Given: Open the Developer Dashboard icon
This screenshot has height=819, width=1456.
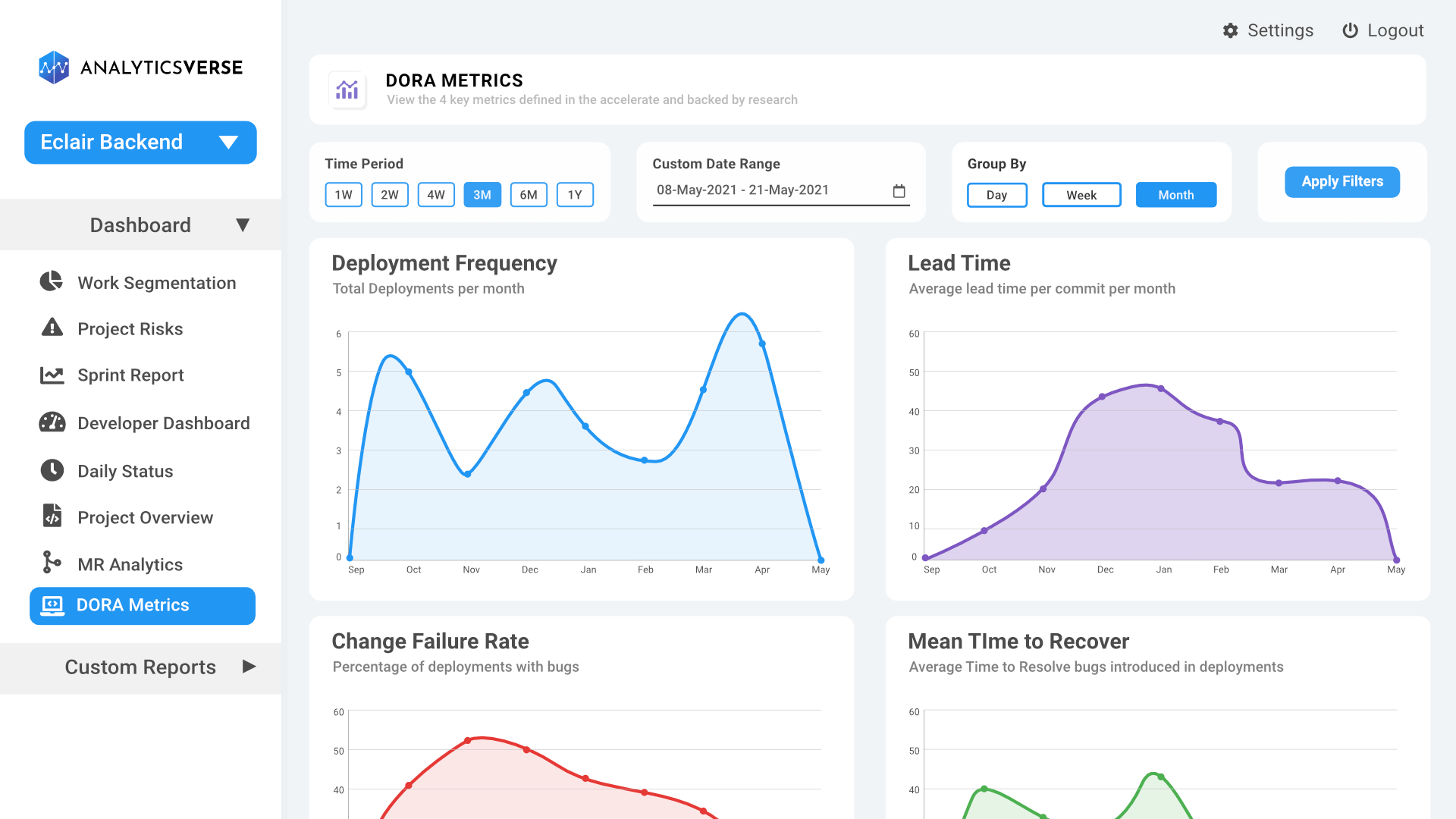Looking at the screenshot, I should 50,422.
